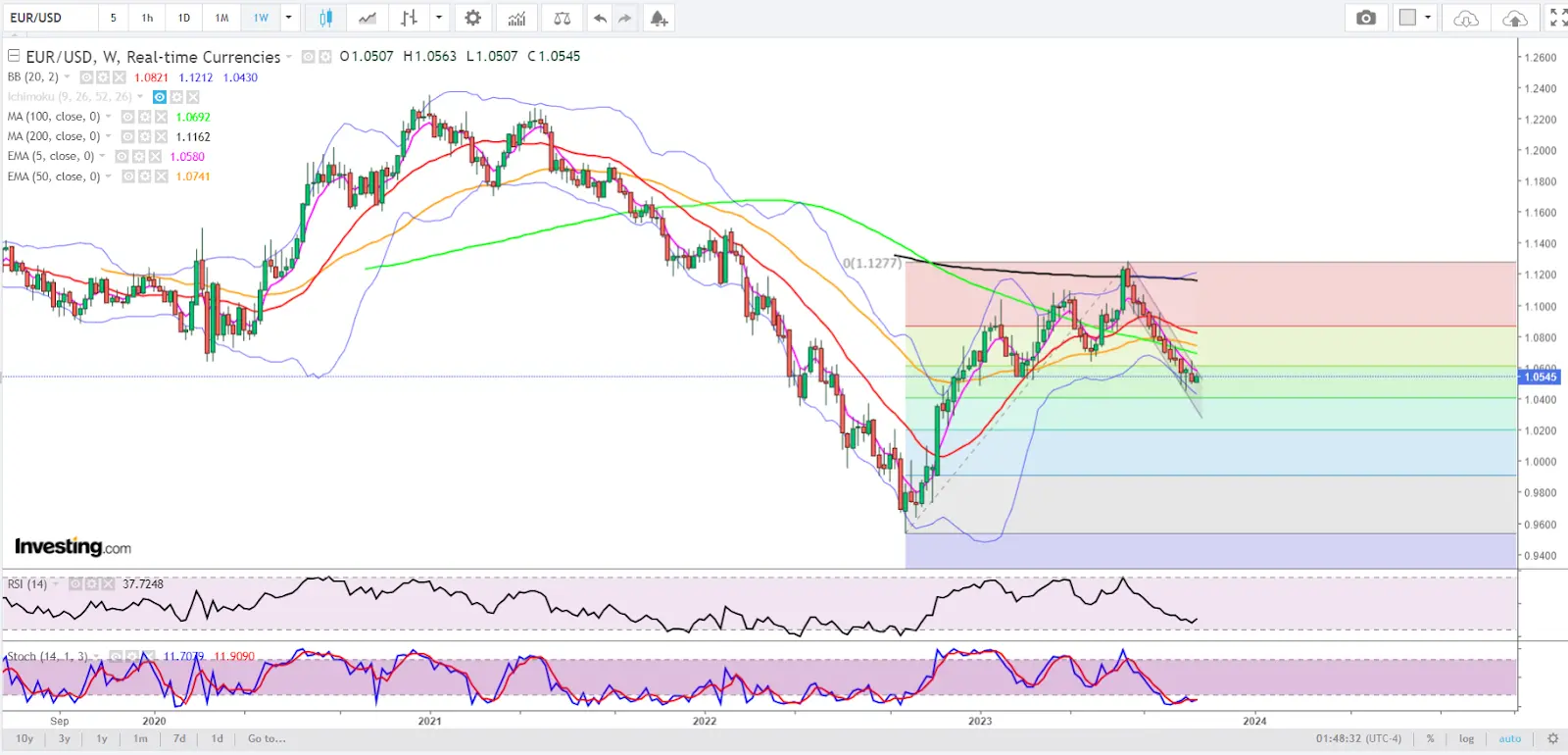The width and height of the screenshot is (1568, 755).
Task: Switch to the line chart style icon
Action: pos(367,18)
